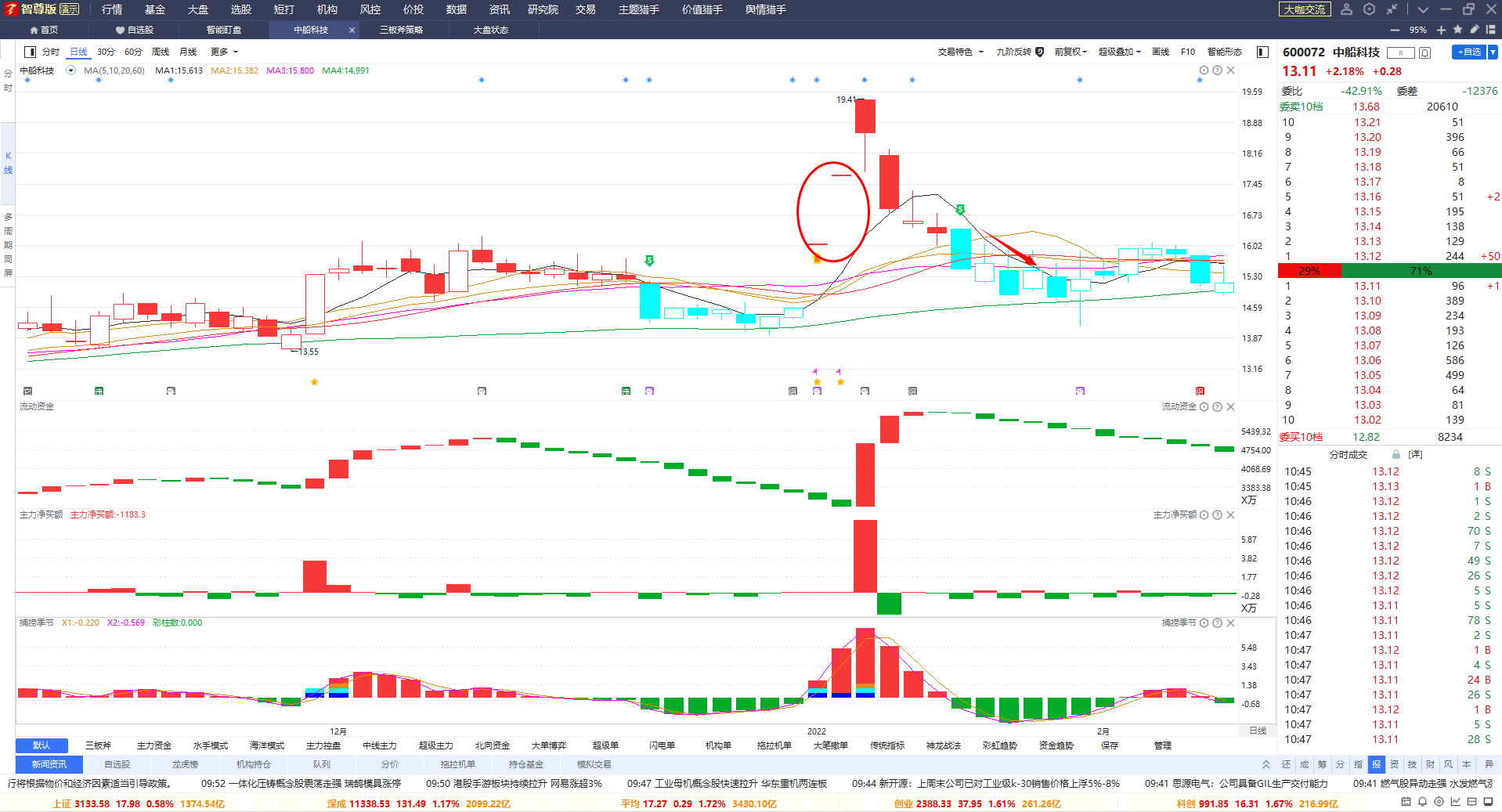Click the +自选 button

tap(1469, 52)
